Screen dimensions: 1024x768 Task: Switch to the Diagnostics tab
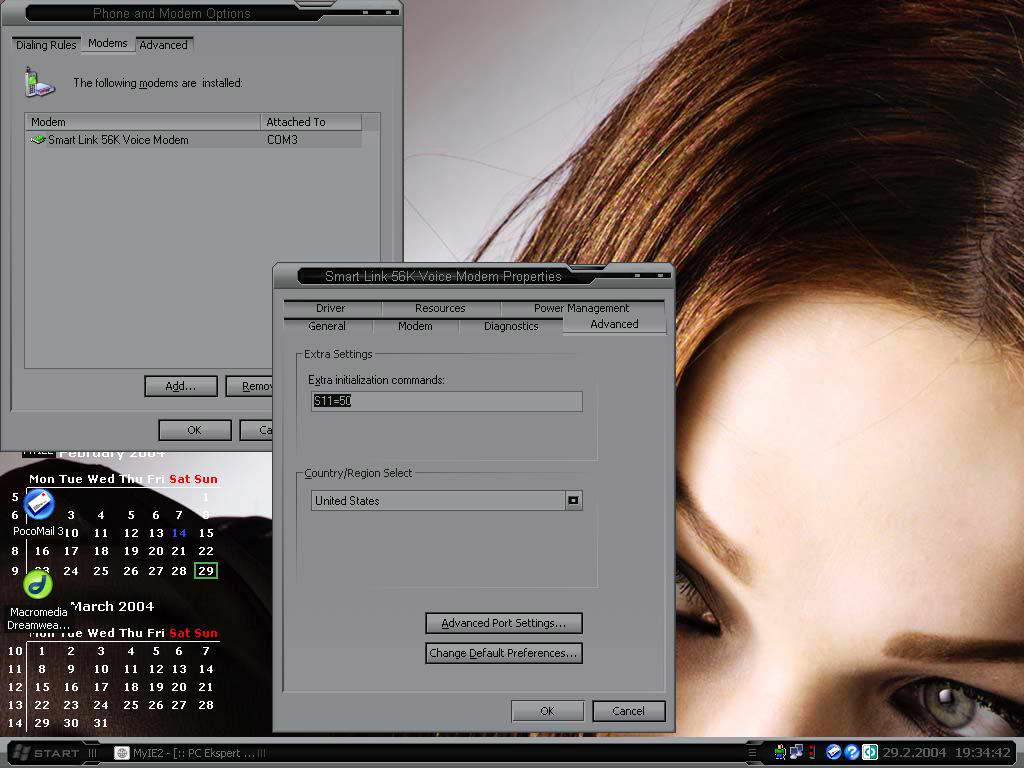tap(511, 326)
